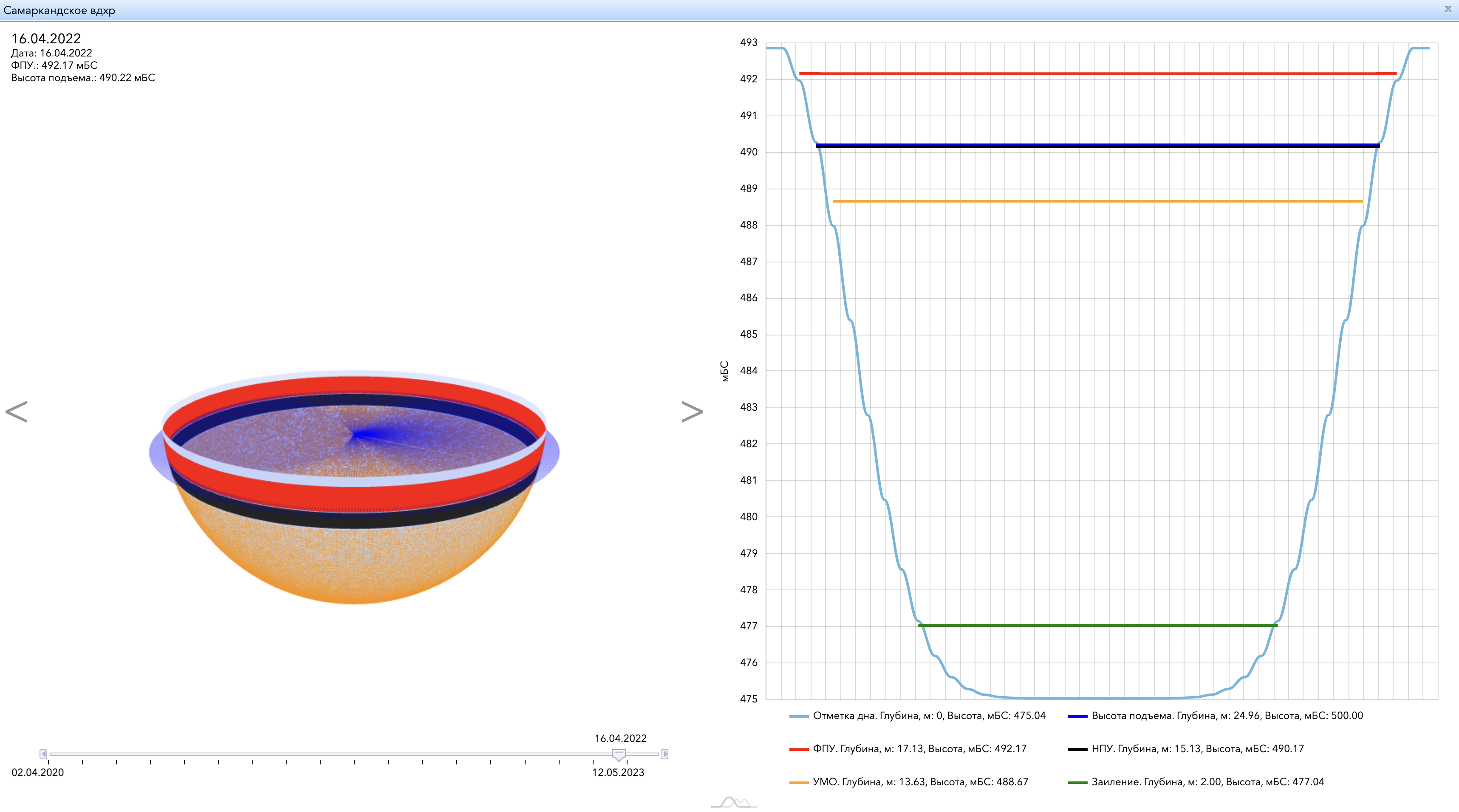The width and height of the screenshot is (1459, 812).
Task: Click the red ФПУ line on chart
Action: [x=1097, y=73]
